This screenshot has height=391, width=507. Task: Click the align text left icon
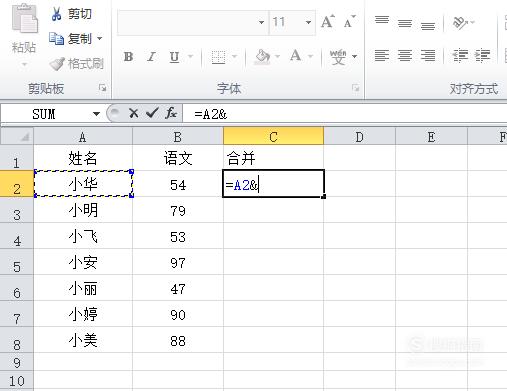coord(382,55)
